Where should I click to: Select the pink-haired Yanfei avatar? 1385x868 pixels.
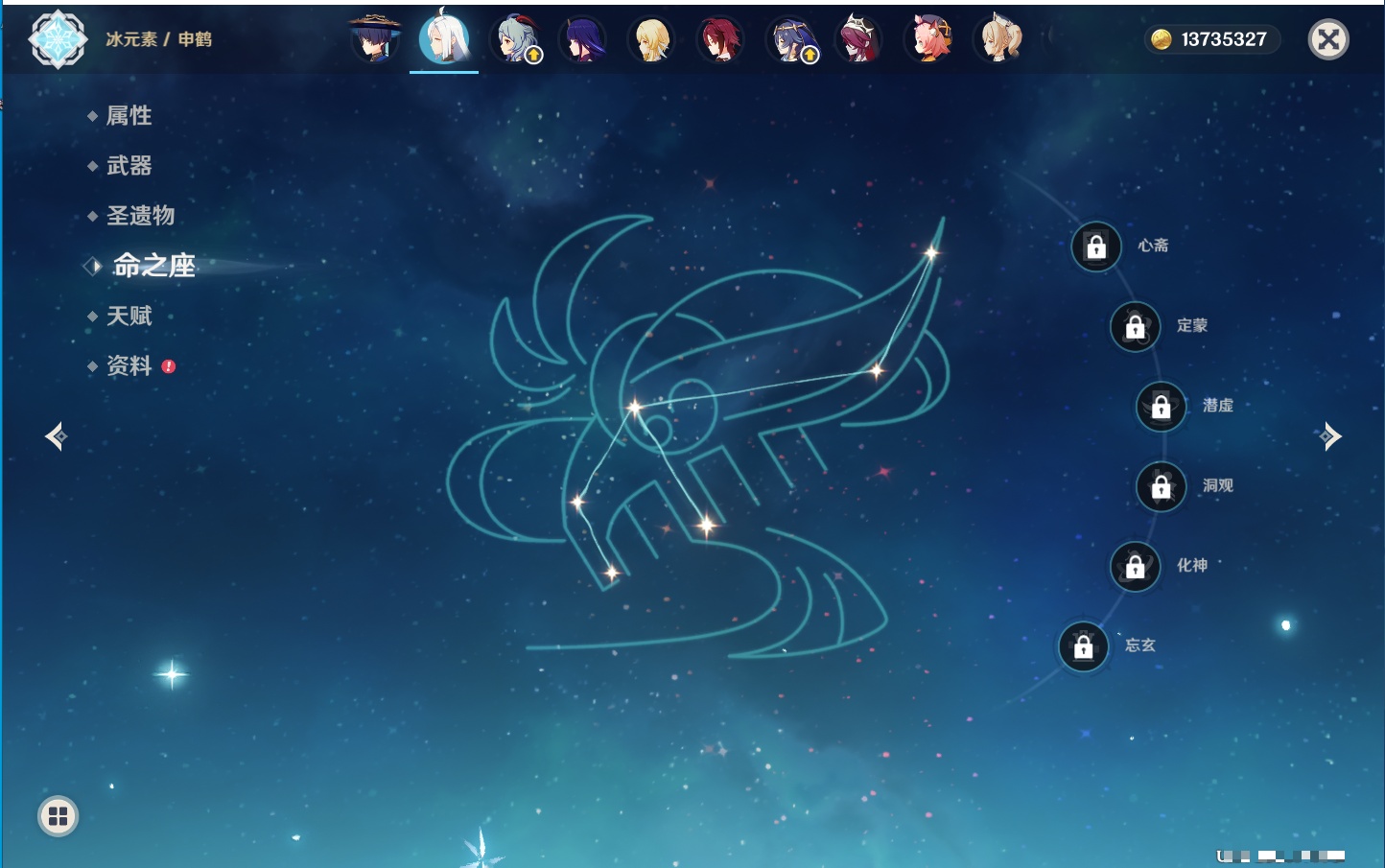(928, 39)
